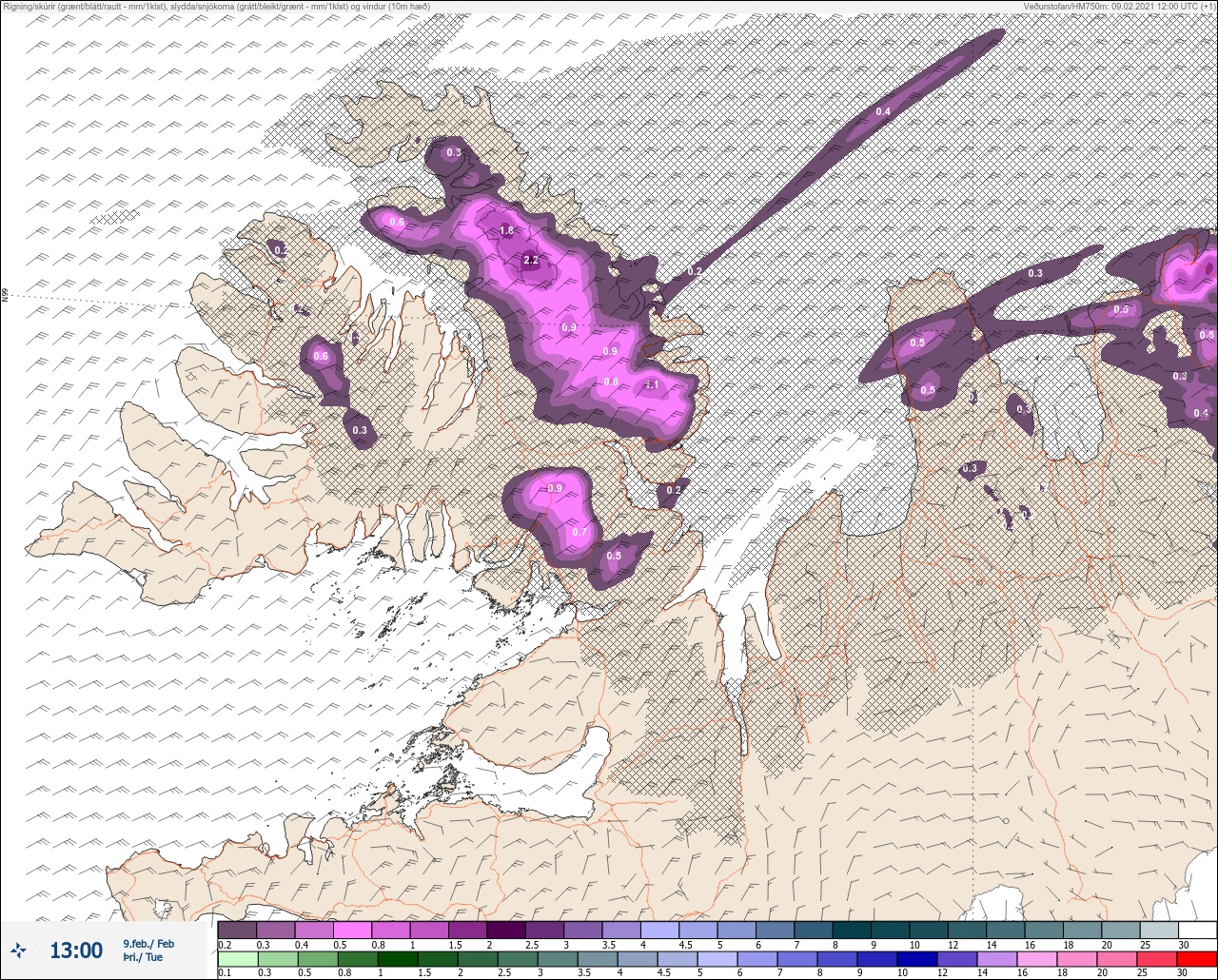Select the white 30 swatch in the upper legend row
Viewport: 1218px width, 980px height.
[1197, 930]
